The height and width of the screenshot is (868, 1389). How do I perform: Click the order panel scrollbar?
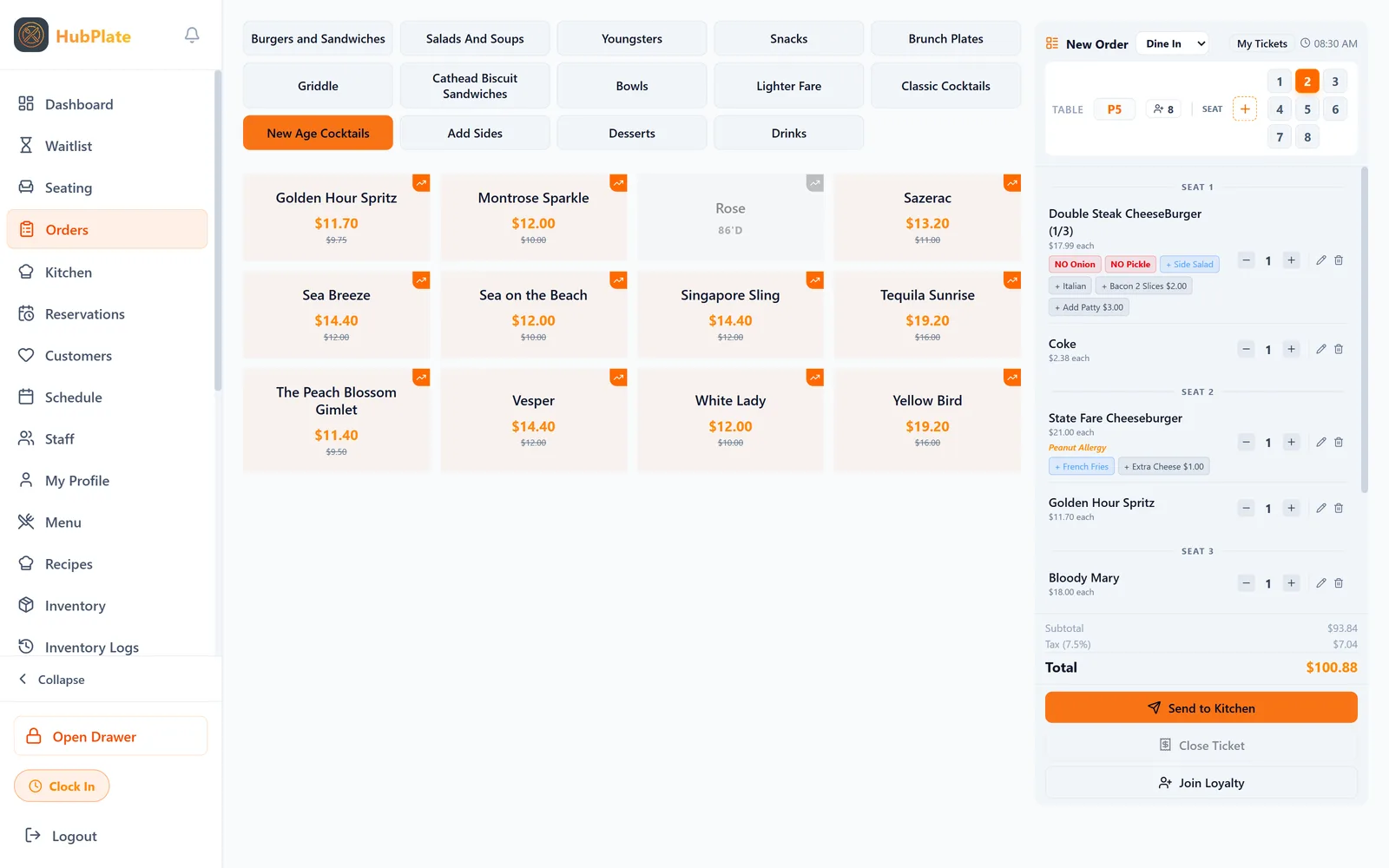click(x=1364, y=330)
